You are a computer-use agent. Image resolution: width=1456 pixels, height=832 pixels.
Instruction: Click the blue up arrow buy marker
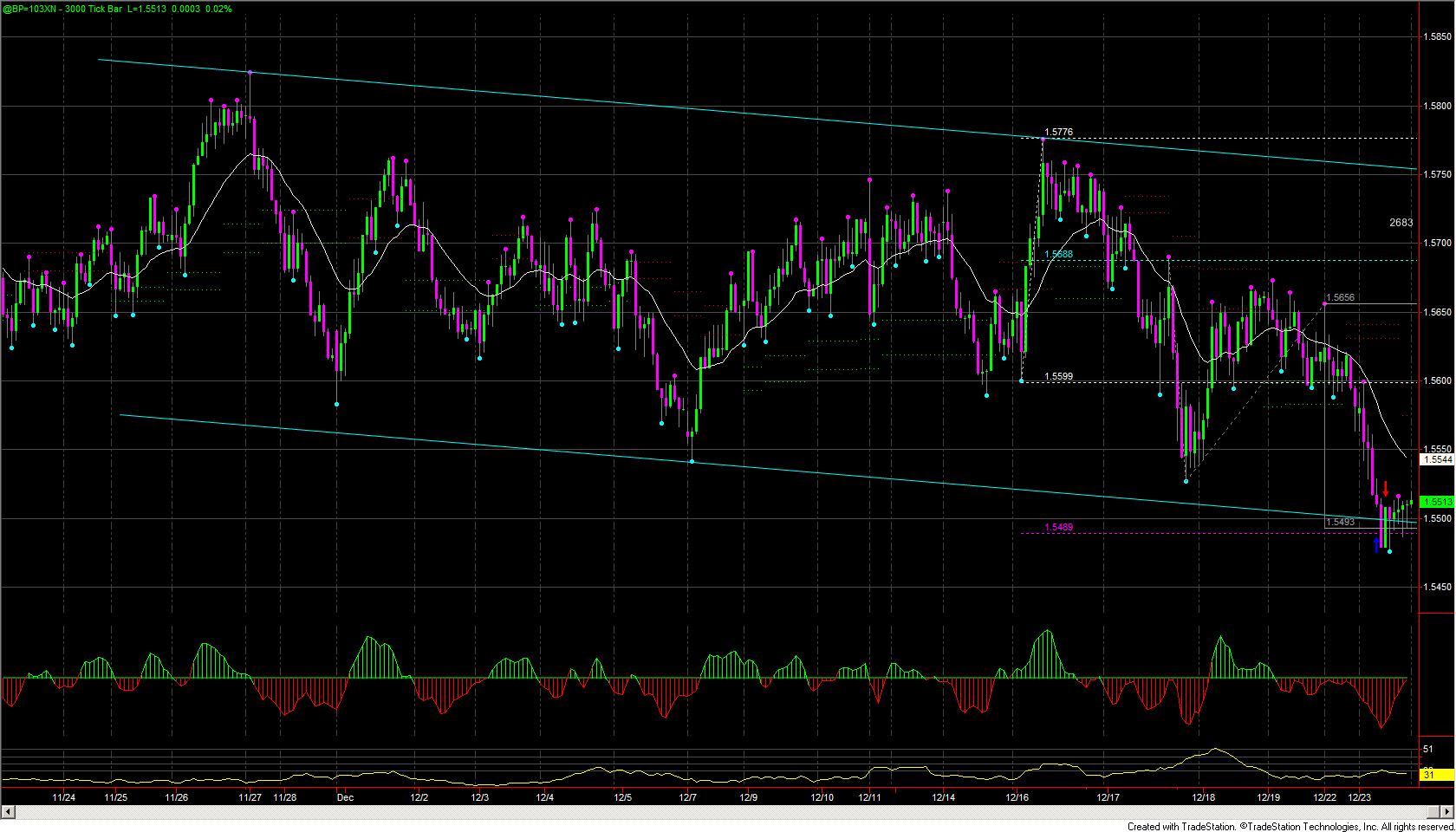pos(1376,544)
